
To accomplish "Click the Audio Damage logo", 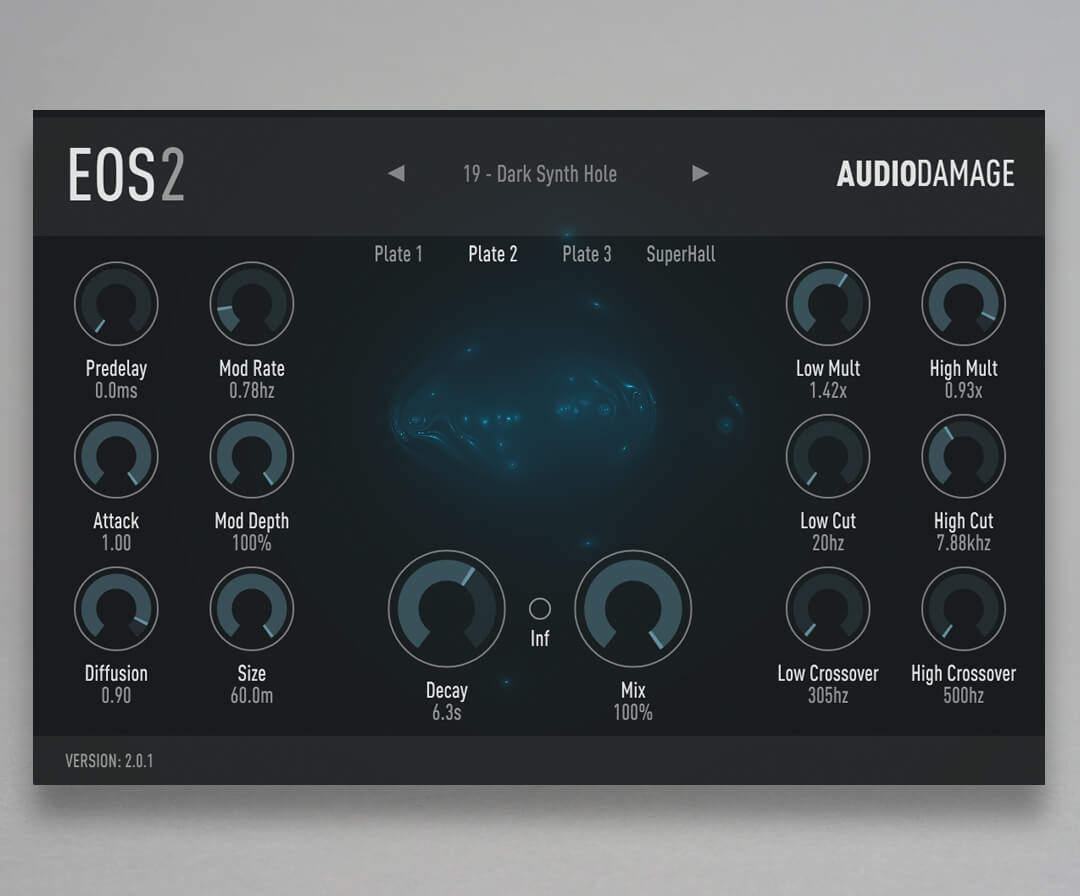I will tap(925, 174).
